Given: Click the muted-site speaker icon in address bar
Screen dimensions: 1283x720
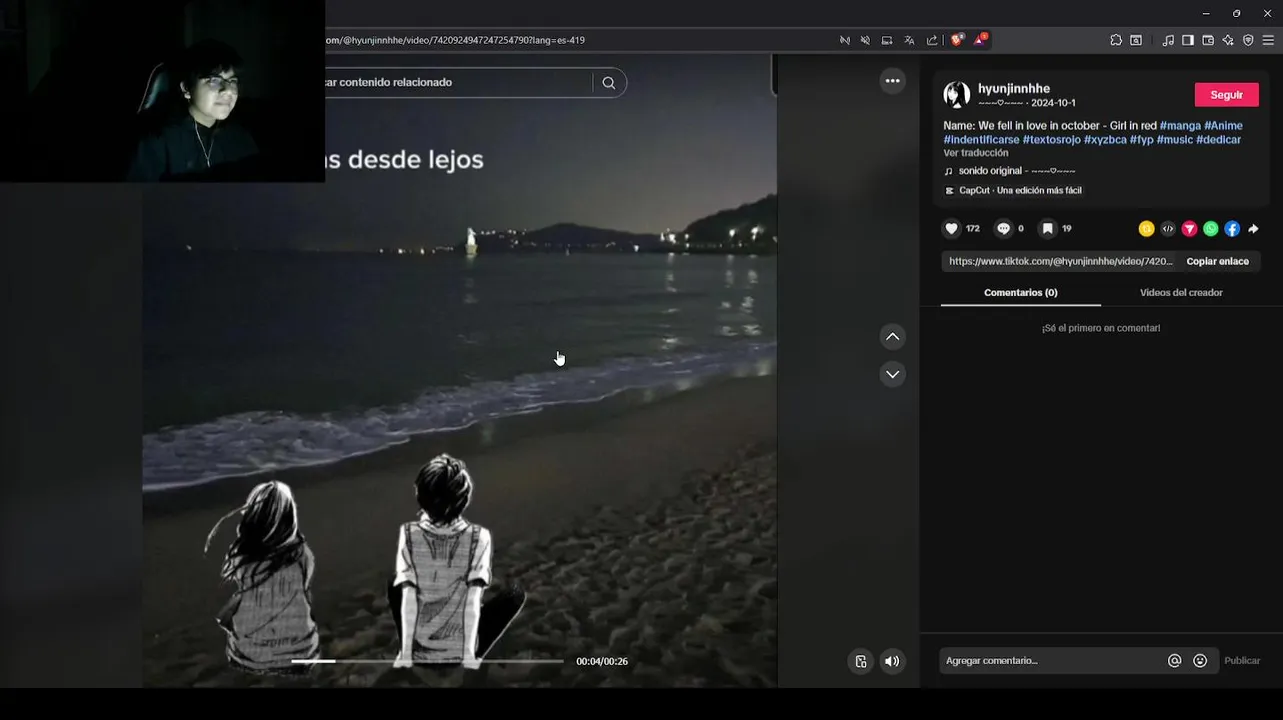Looking at the screenshot, I should pyautogui.click(x=865, y=40).
